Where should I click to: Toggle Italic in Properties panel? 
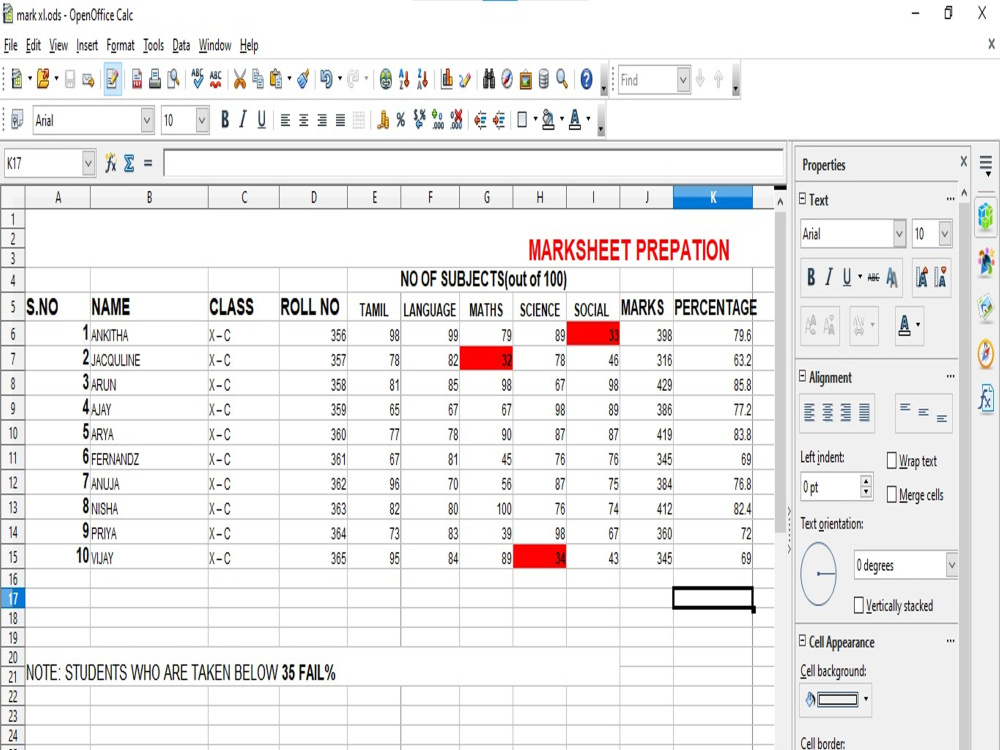828,277
